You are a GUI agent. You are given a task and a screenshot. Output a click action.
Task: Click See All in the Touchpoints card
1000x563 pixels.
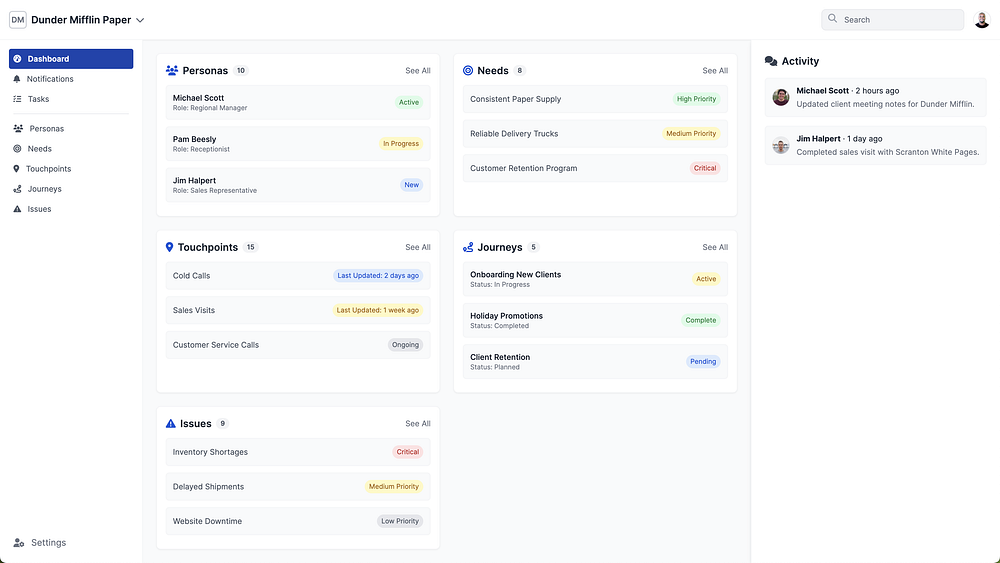pos(418,247)
